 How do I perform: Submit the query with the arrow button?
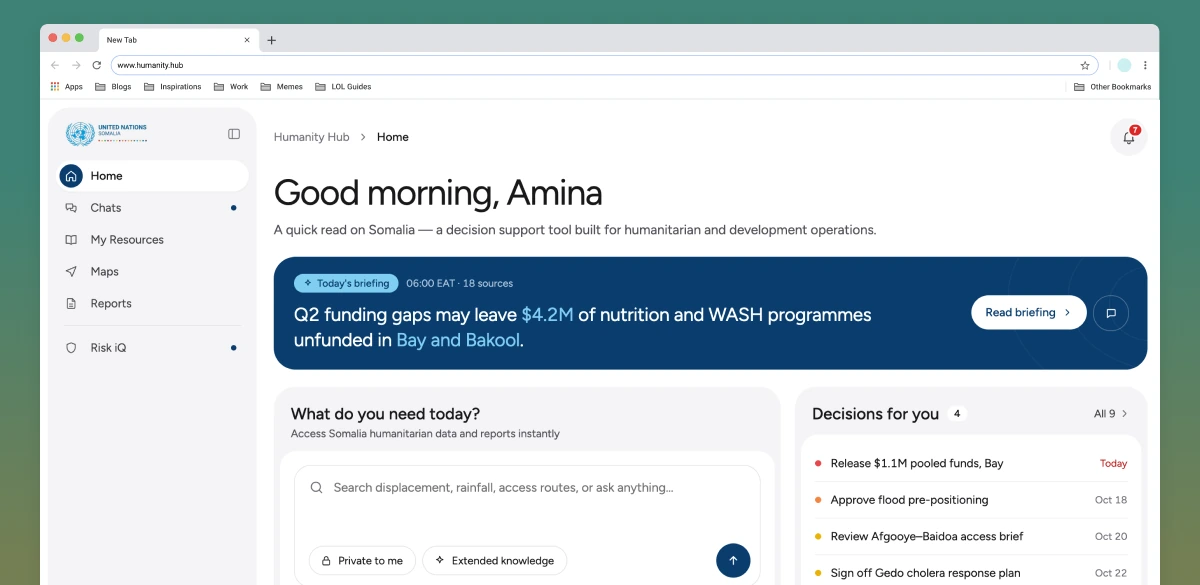733,560
